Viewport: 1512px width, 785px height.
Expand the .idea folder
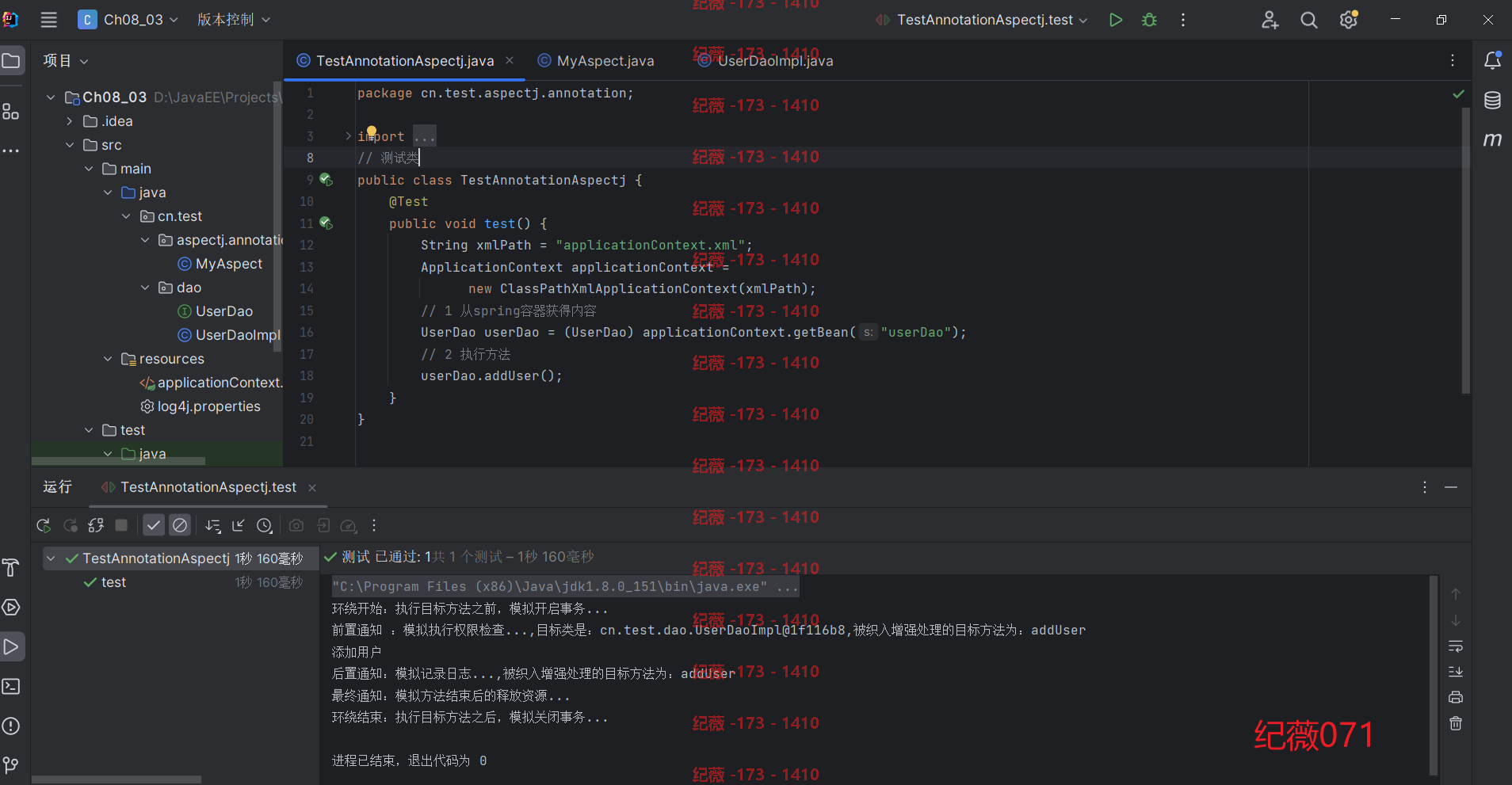[x=70, y=121]
